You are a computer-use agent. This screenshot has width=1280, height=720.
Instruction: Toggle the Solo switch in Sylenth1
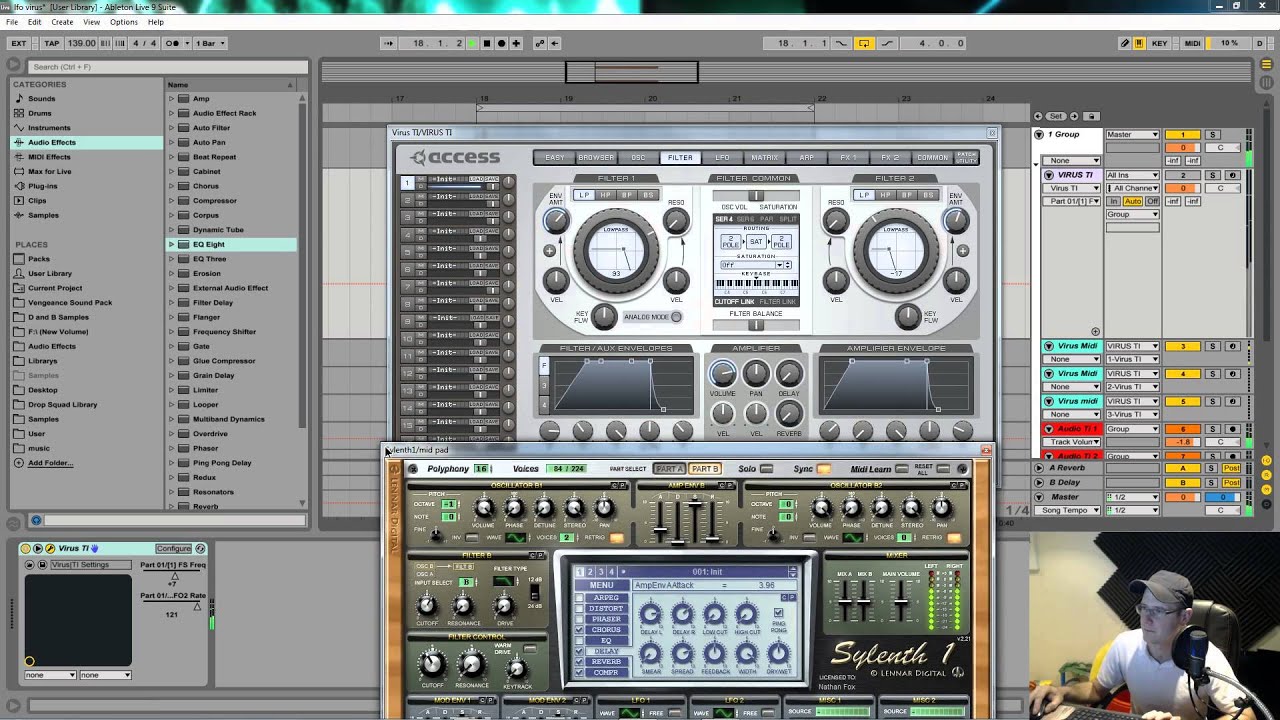pyautogui.click(x=767, y=469)
